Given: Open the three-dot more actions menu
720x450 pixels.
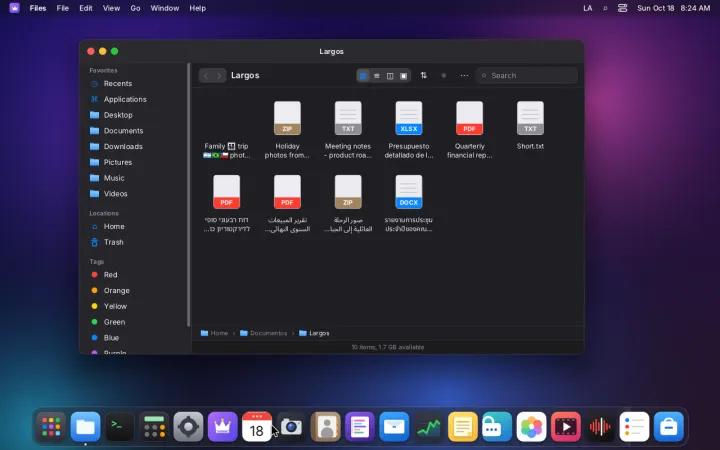Looking at the screenshot, I should point(464,75).
